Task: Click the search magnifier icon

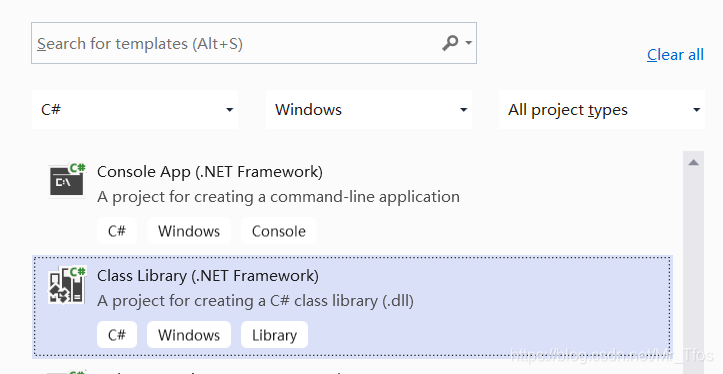Action: point(450,43)
